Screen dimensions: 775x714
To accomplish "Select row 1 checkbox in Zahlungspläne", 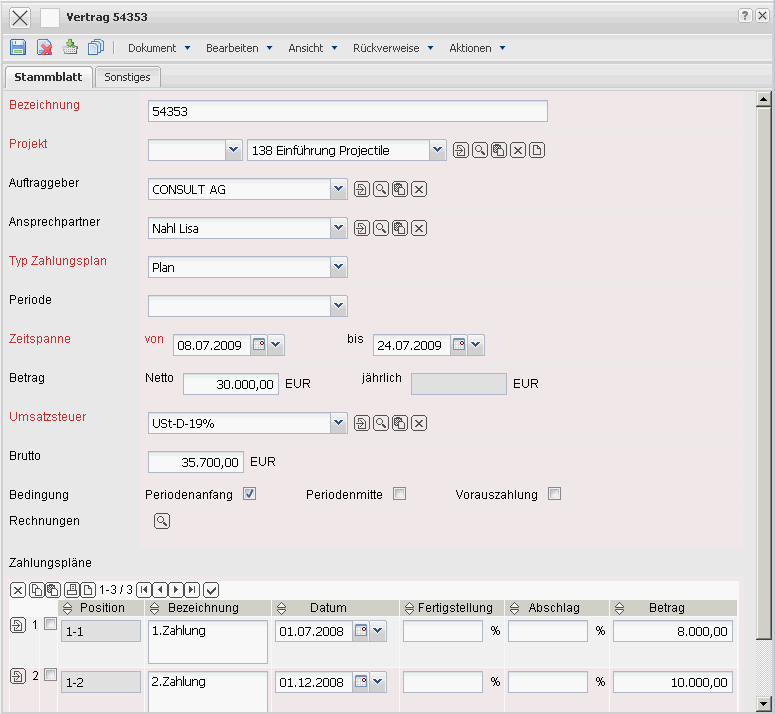I will click(x=51, y=623).
